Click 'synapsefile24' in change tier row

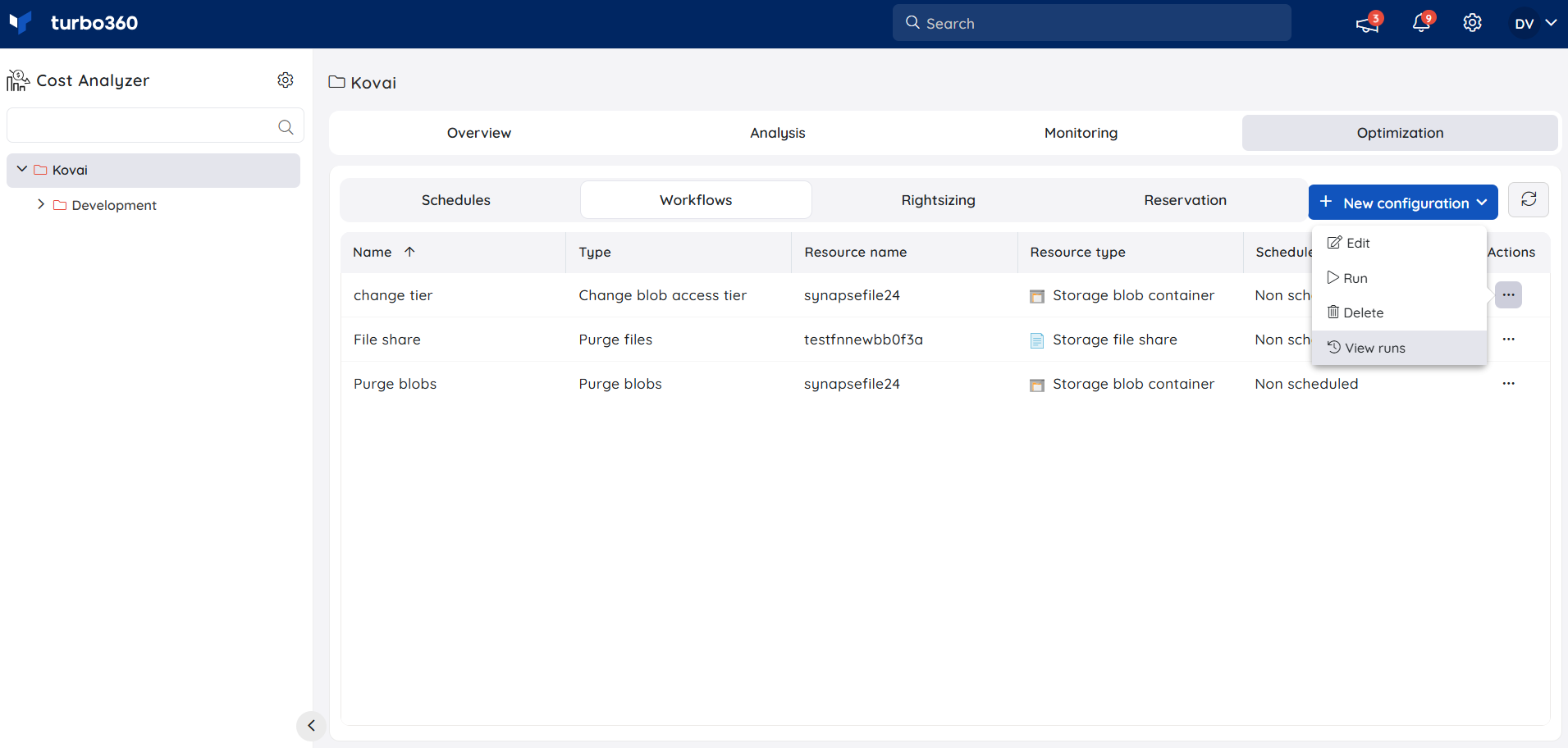pos(852,295)
